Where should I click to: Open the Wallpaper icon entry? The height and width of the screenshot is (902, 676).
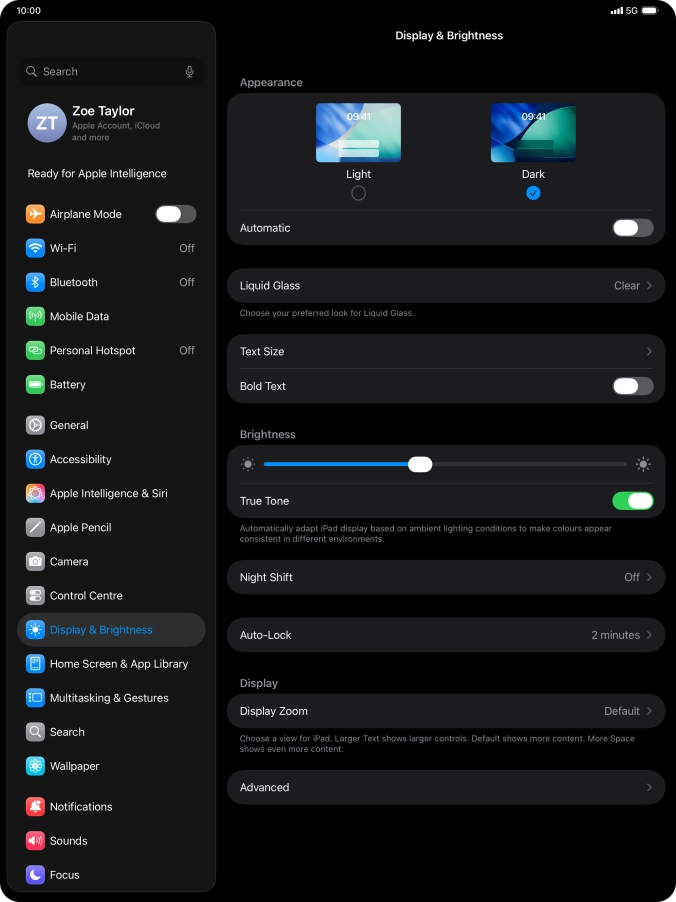(36, 766)
